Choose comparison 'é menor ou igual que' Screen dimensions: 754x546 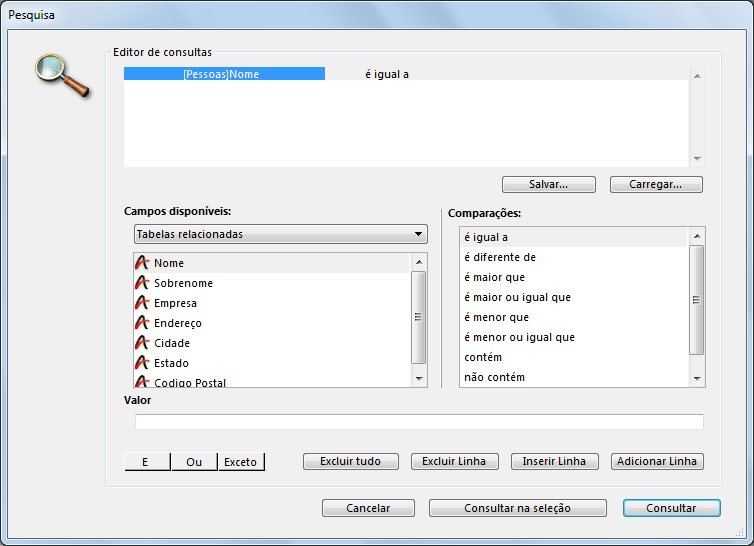[x=574, y=337]
